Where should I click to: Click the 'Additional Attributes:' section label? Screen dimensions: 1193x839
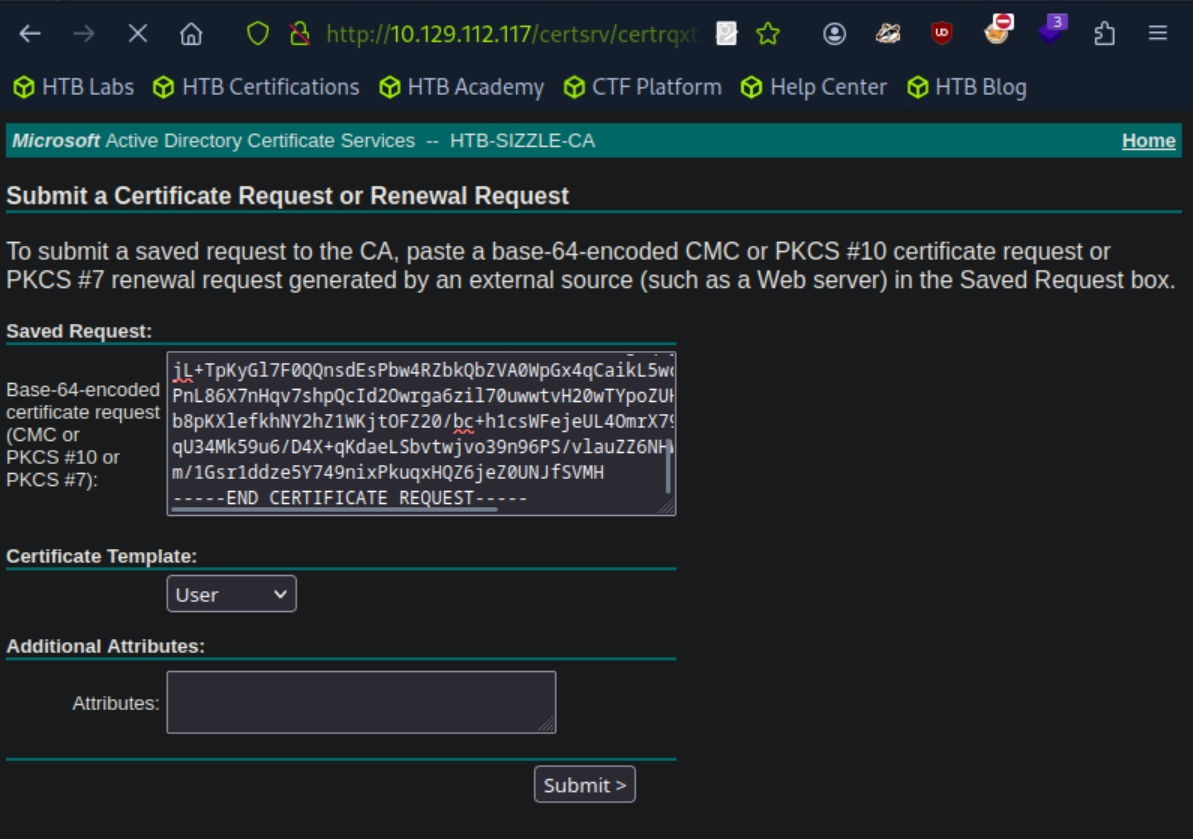coord(106,646)
